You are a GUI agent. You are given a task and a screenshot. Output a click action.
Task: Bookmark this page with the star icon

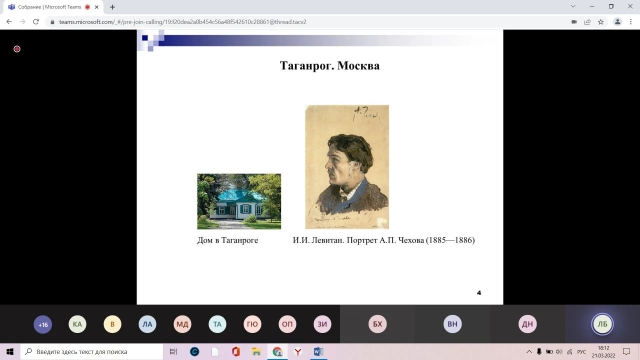point(601,22)
